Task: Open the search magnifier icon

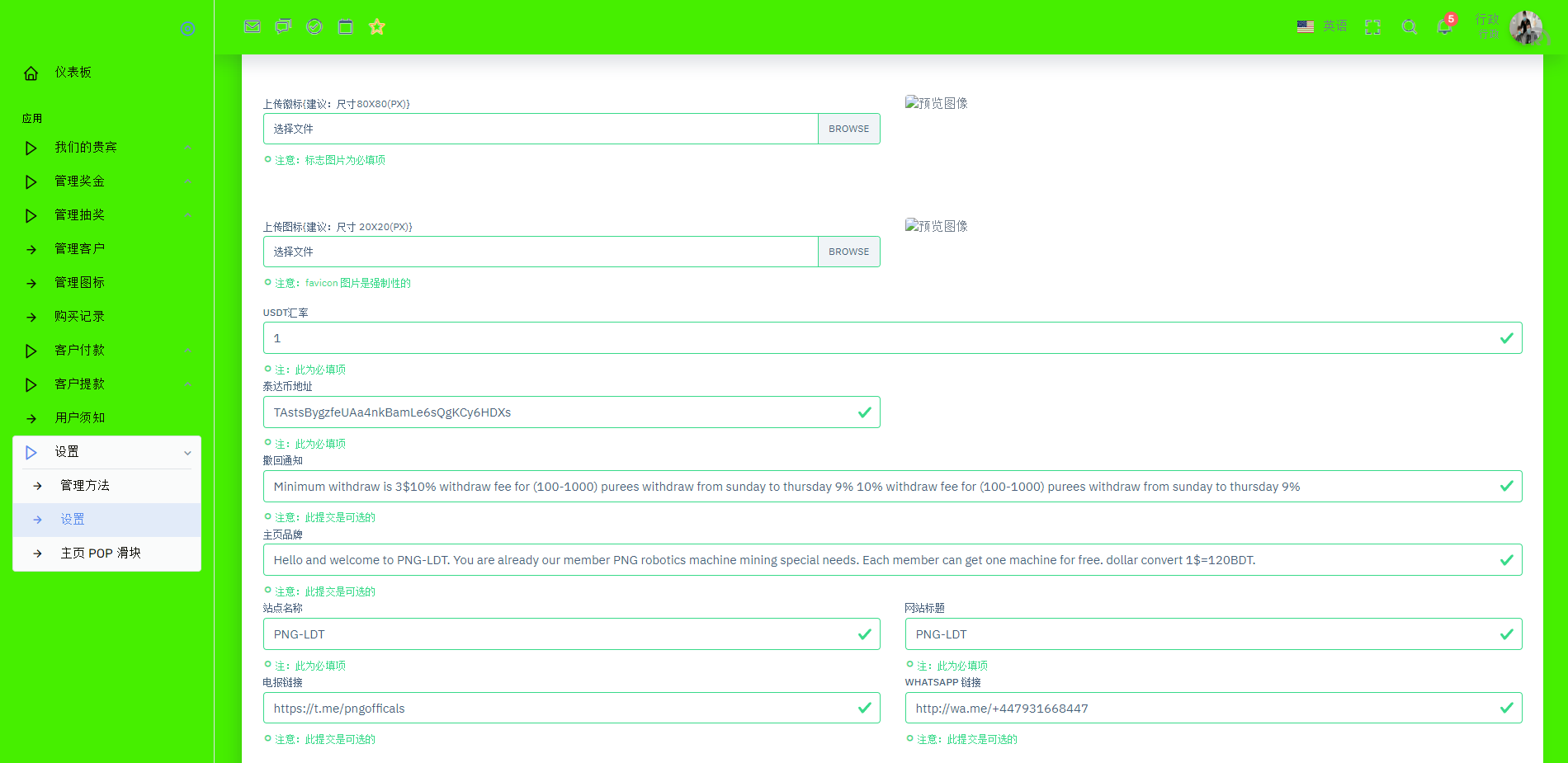Action: pos(1410,26)
